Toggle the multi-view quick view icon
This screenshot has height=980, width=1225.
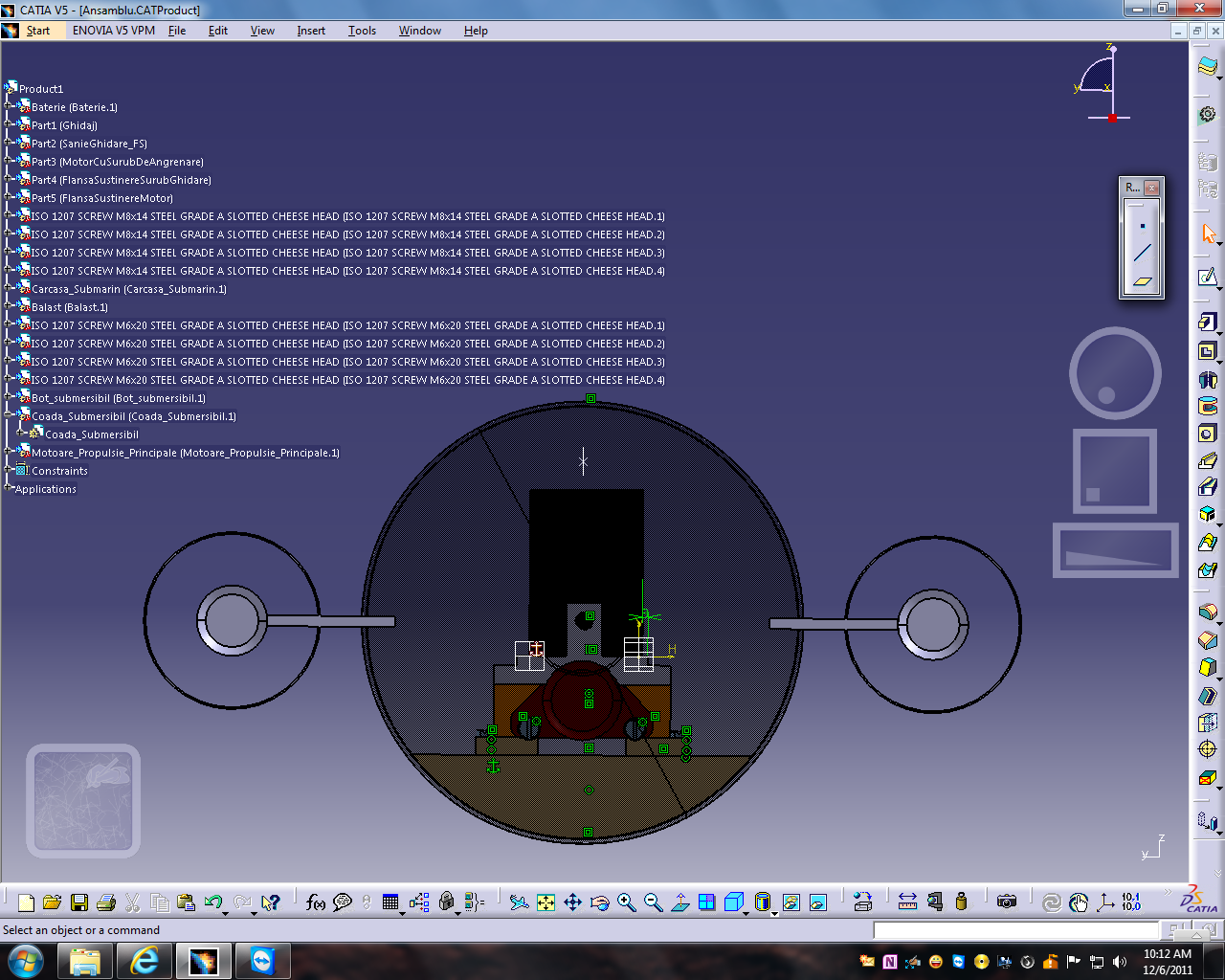[708, 902]
